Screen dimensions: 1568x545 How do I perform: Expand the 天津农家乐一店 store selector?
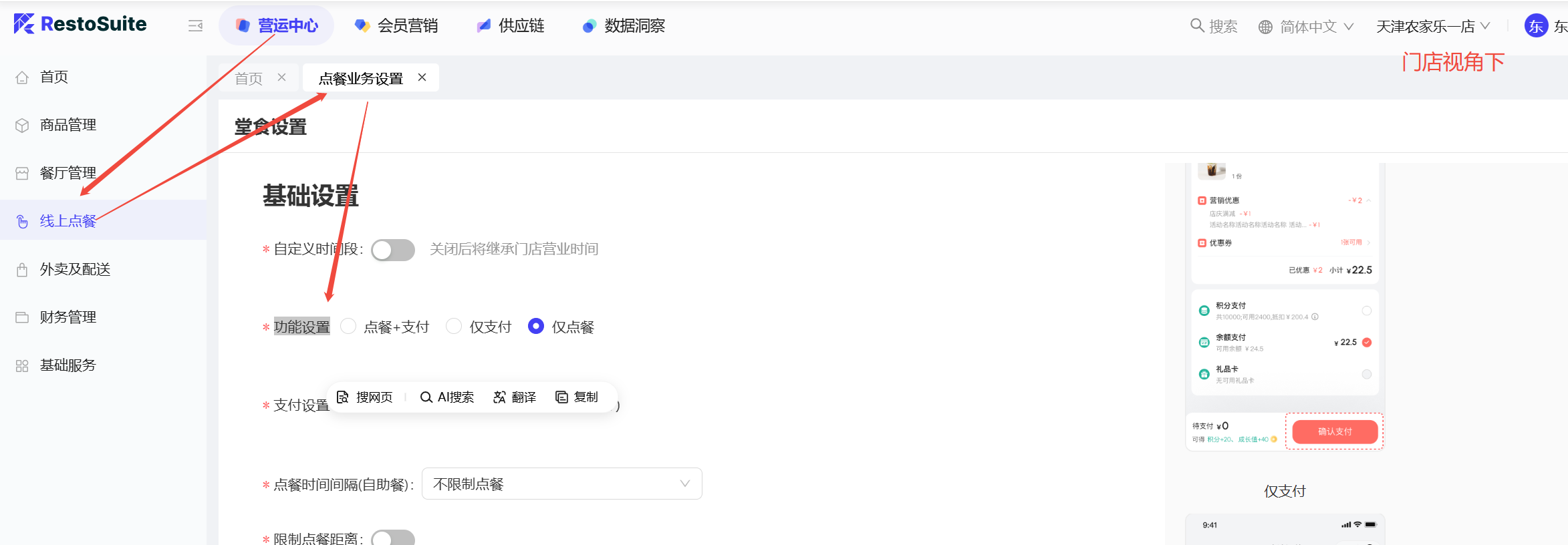click(x=1432, y=27)
